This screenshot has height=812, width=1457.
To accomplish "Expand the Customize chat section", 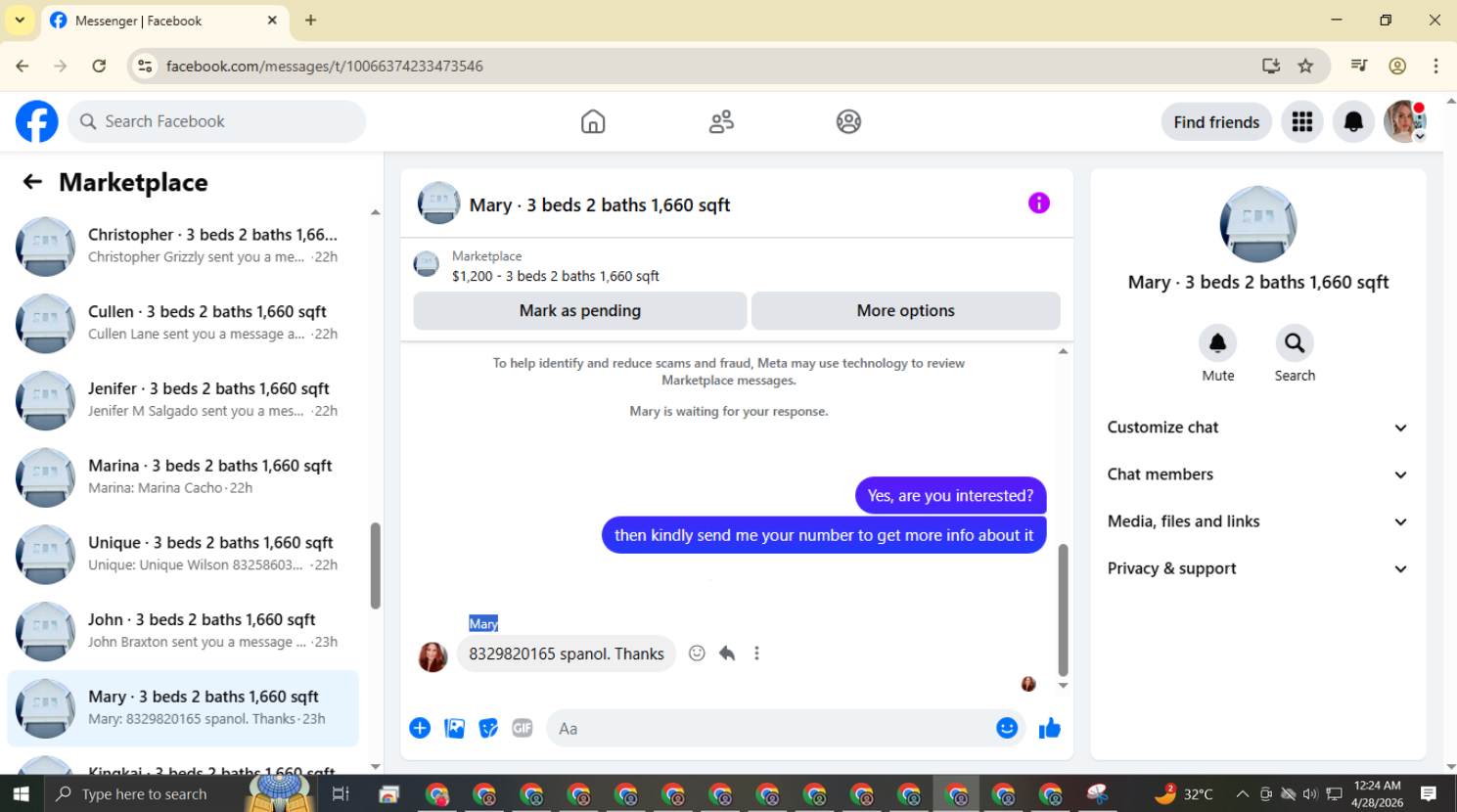I will pyautogui.click(x=1258, y=428).
